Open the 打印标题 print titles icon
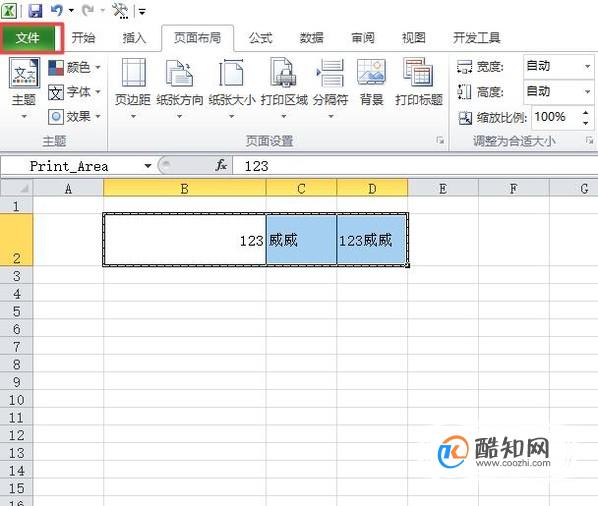Viewport: 598px width, 506px height. (x=418, y=72)
